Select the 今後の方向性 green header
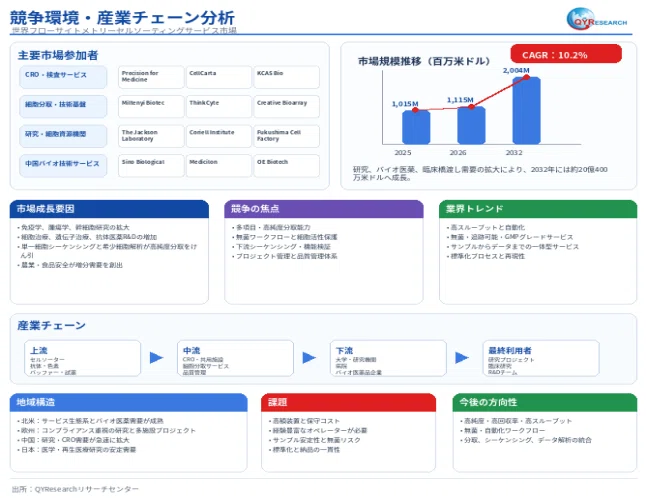 pos(545,402)
